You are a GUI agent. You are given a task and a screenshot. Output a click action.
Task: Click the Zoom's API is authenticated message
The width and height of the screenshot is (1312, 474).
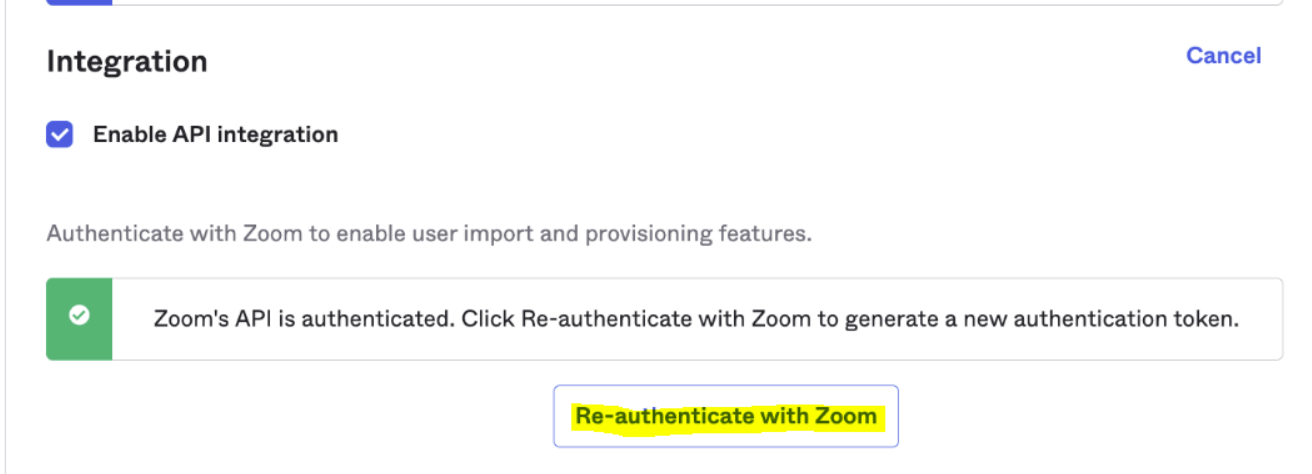tap(696, 320)
